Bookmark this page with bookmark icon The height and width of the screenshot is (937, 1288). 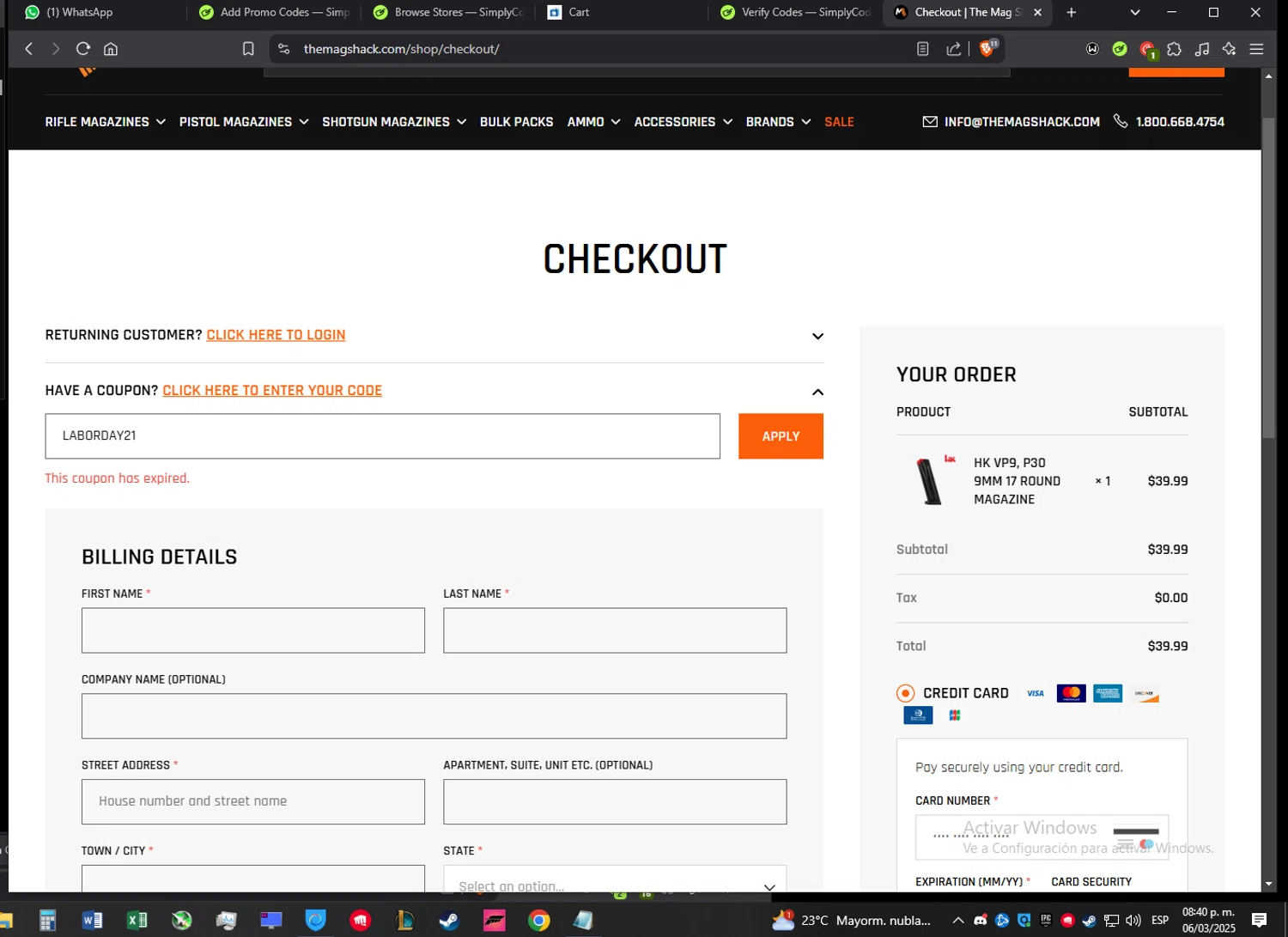click(x=248, y=49)
